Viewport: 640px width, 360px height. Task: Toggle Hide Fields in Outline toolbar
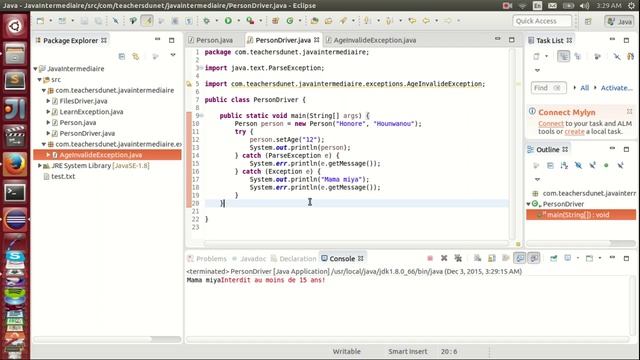pos(578,165)
